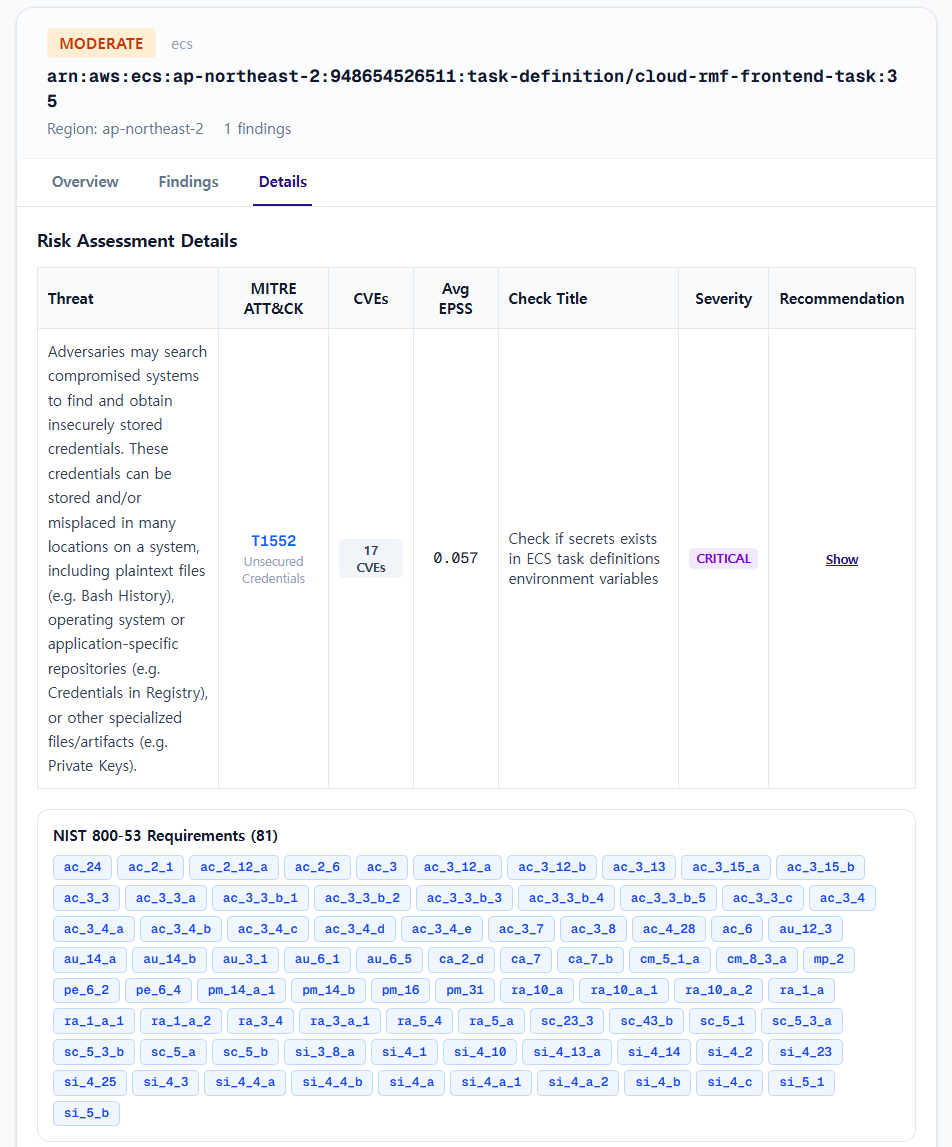
Task: Select the cm_8_3_a requirement tag
Action: 757,959
